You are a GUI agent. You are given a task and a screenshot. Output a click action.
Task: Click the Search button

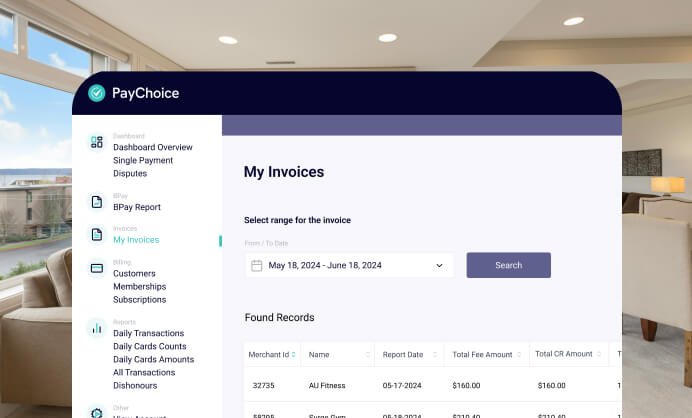click(x=508, y=265)
